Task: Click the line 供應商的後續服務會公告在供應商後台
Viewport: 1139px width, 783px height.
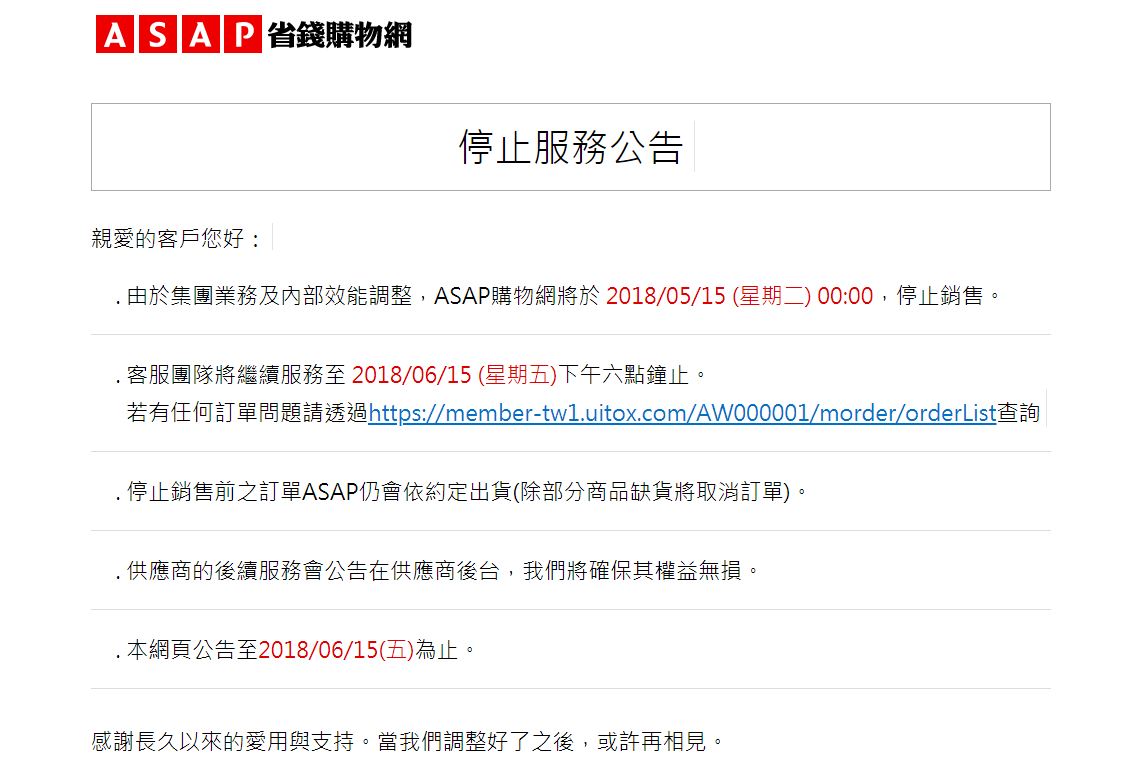Action: click(313, 571)
